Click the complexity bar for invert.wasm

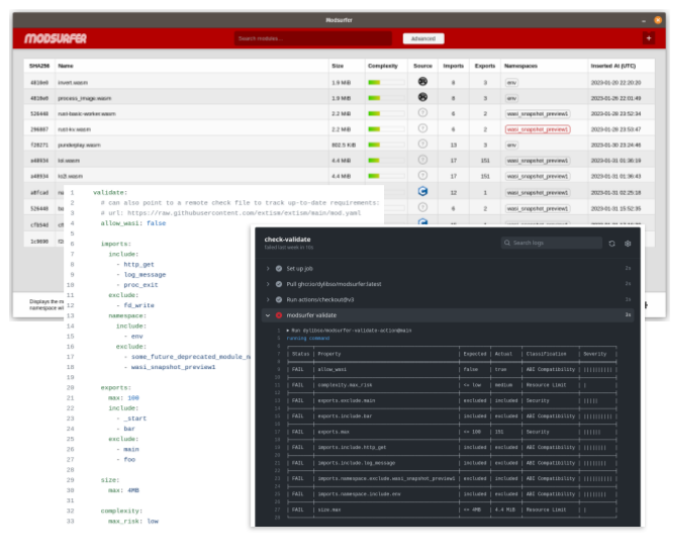pyautogui.click(x=386, y=82)
